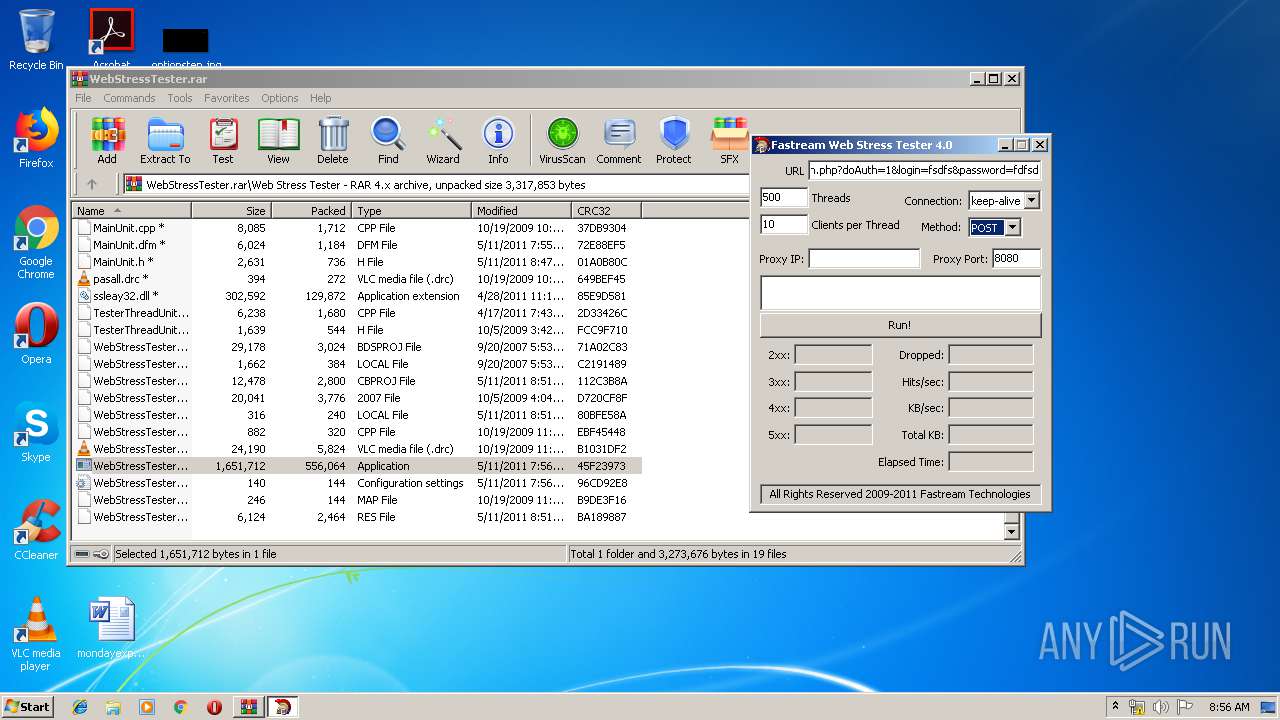Open the Tools menu
The width and height of the screenshot is (1280, 720).
point(180,98)
